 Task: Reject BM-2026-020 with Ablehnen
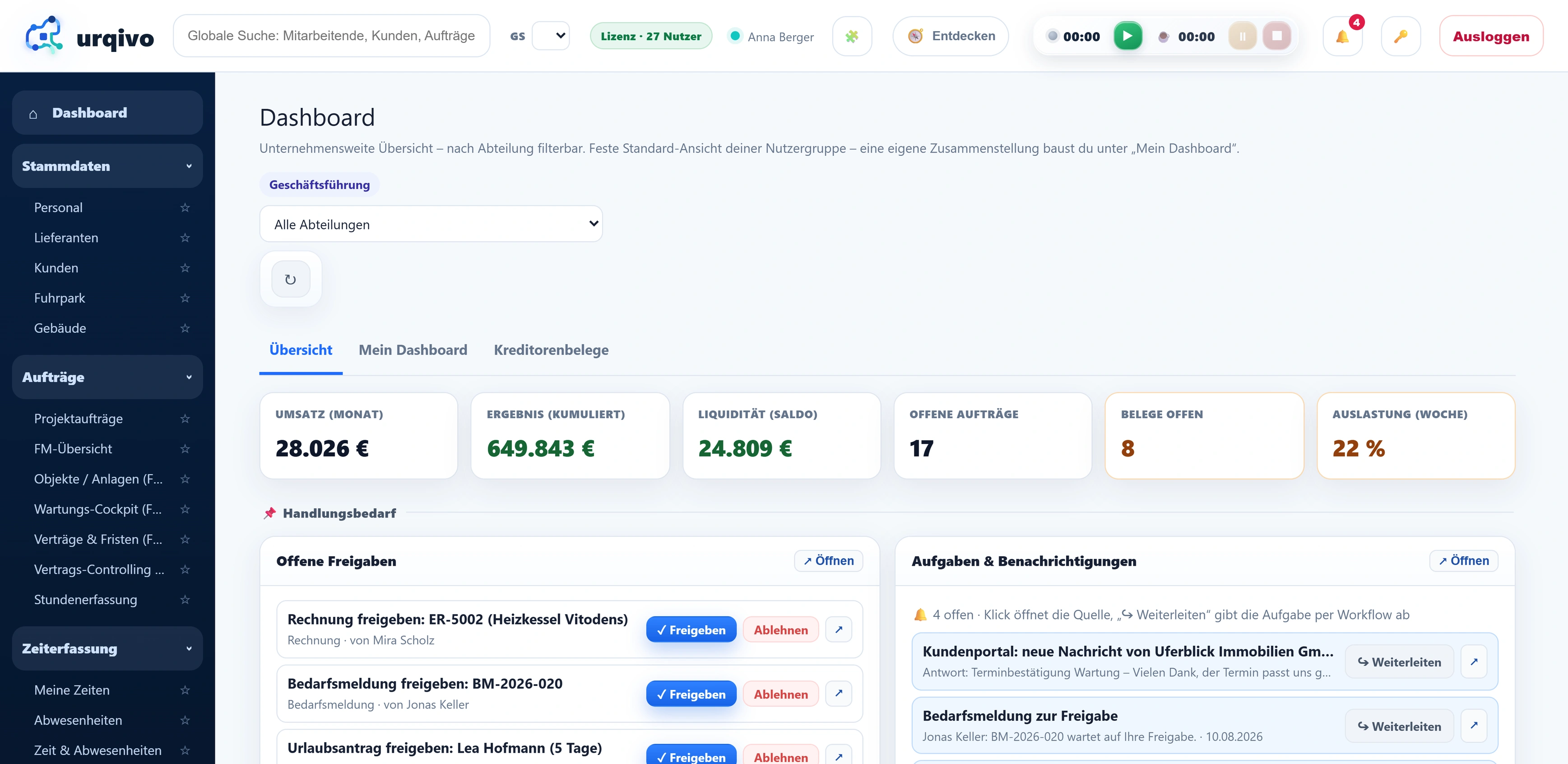point(780,694)
